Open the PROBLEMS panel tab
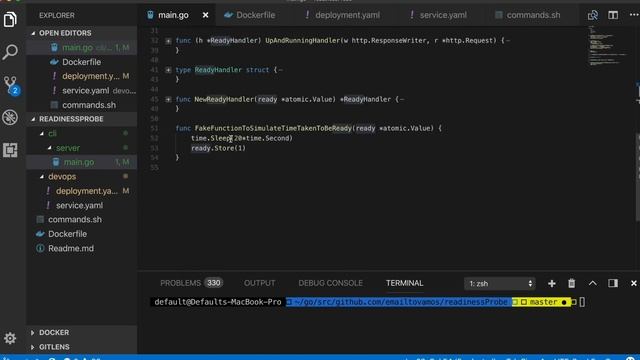The image size is (640, 360). [x=180, y=283]
